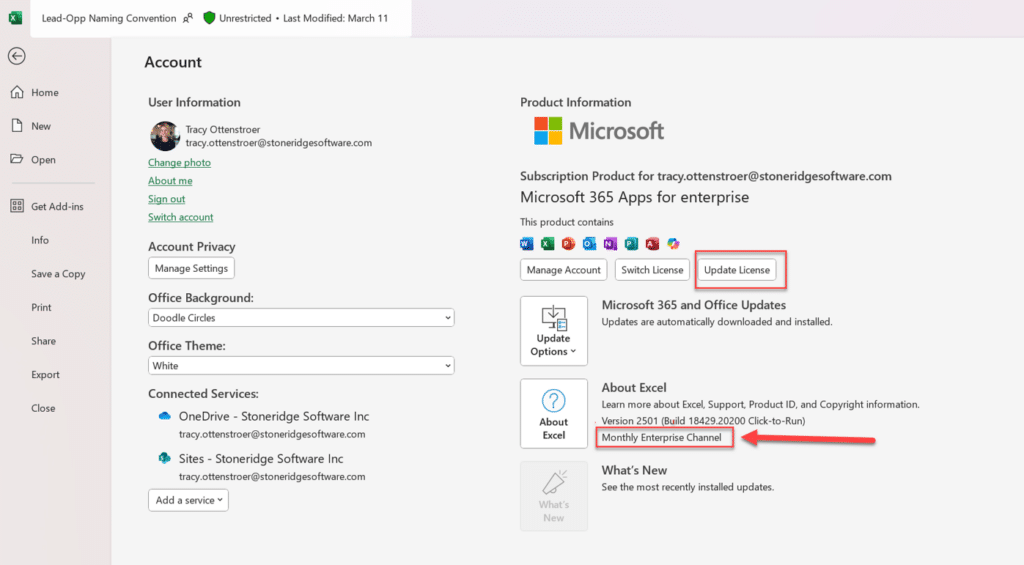The width and height of the screenshot is (1024, 565).
Task: Click the Word icon under product contains
Action: pyautogui.click(x=527, y=243)
